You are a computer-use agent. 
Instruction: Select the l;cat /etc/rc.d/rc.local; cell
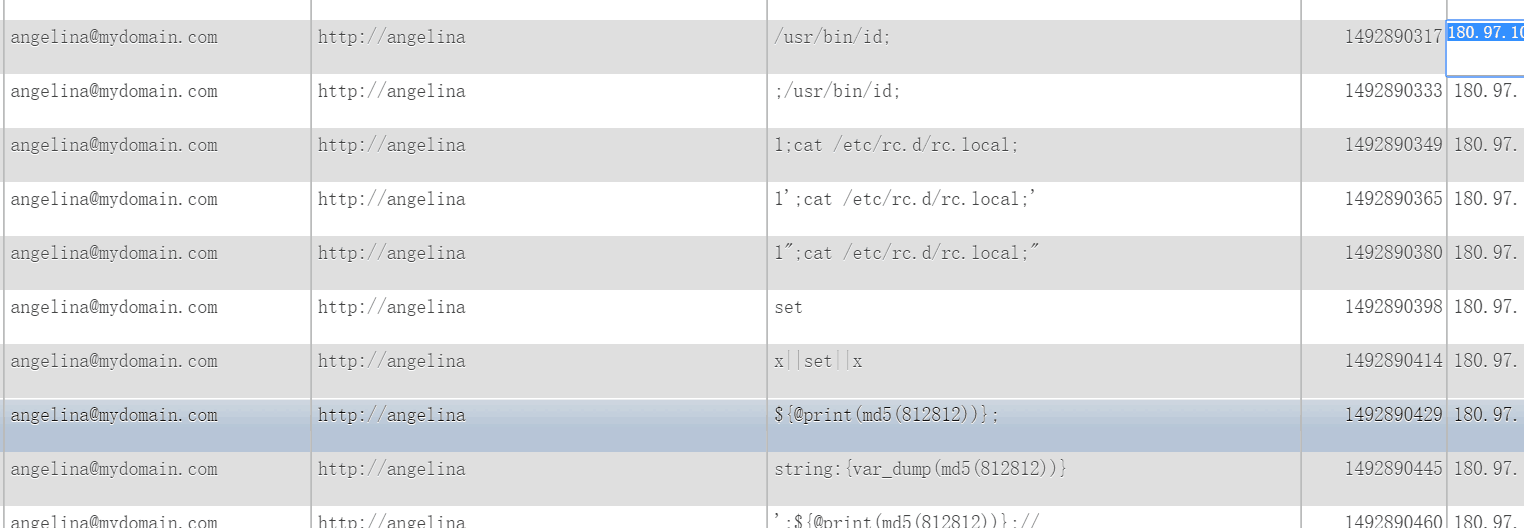1034,155
